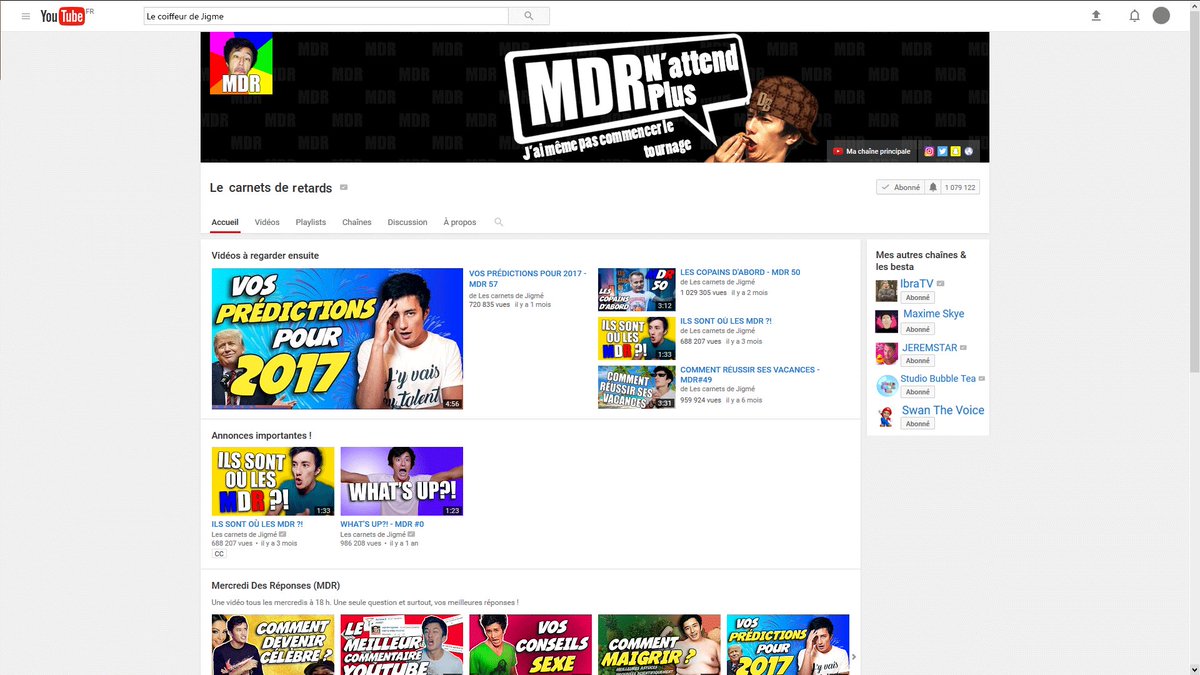Screen dimensions: 1200x675
Task: Click subscriber count 1 079 122
Action: tap(960, 187)
